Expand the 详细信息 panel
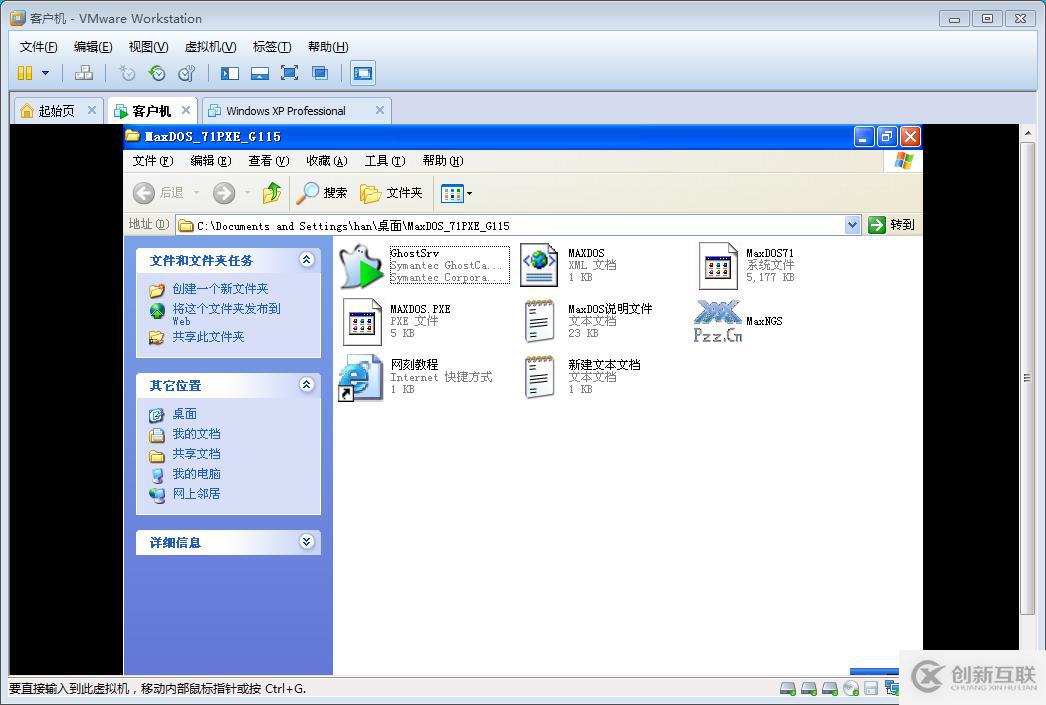Image resolution: width=1046 pixels, height=705 pixels. pyautogui.click(x=306, y=542)
